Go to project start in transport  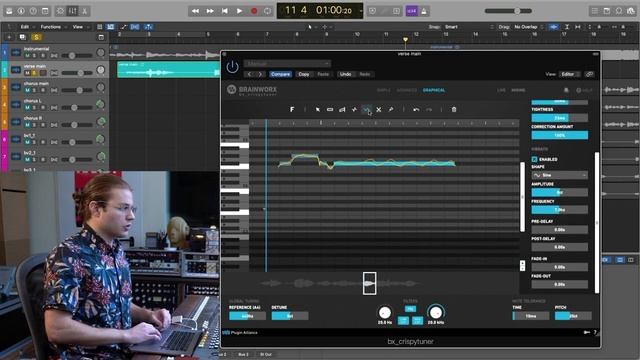224,11
